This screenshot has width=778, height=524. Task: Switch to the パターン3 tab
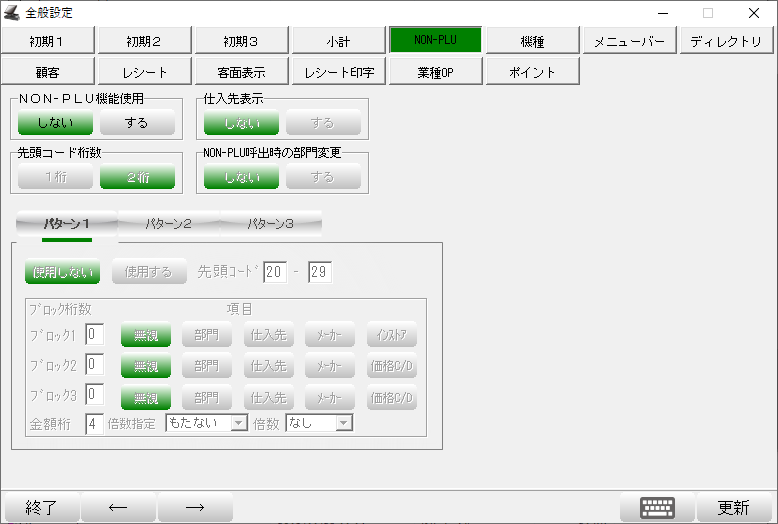(270, 224)
